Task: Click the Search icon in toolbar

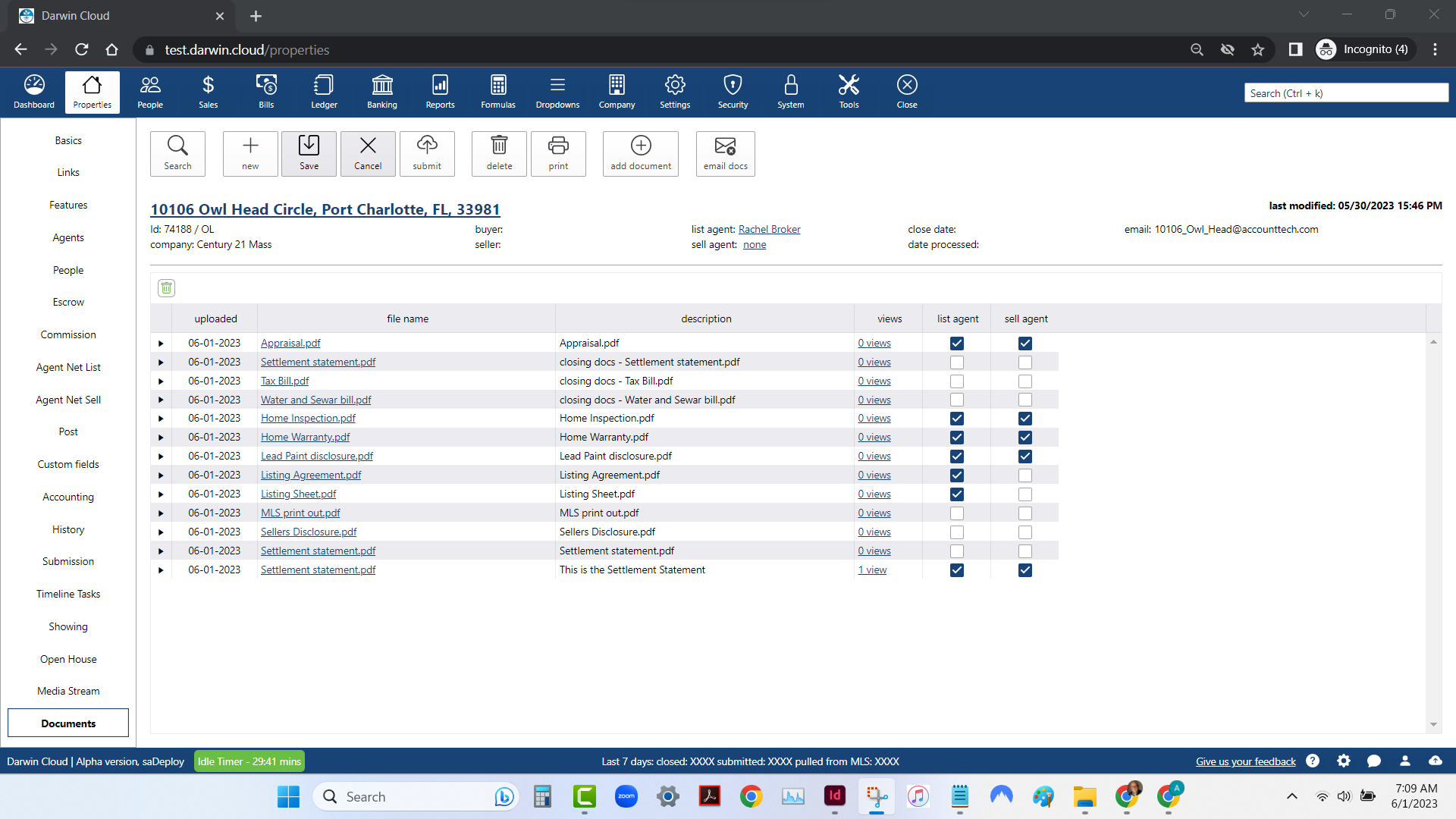Action: coord(178,152)
